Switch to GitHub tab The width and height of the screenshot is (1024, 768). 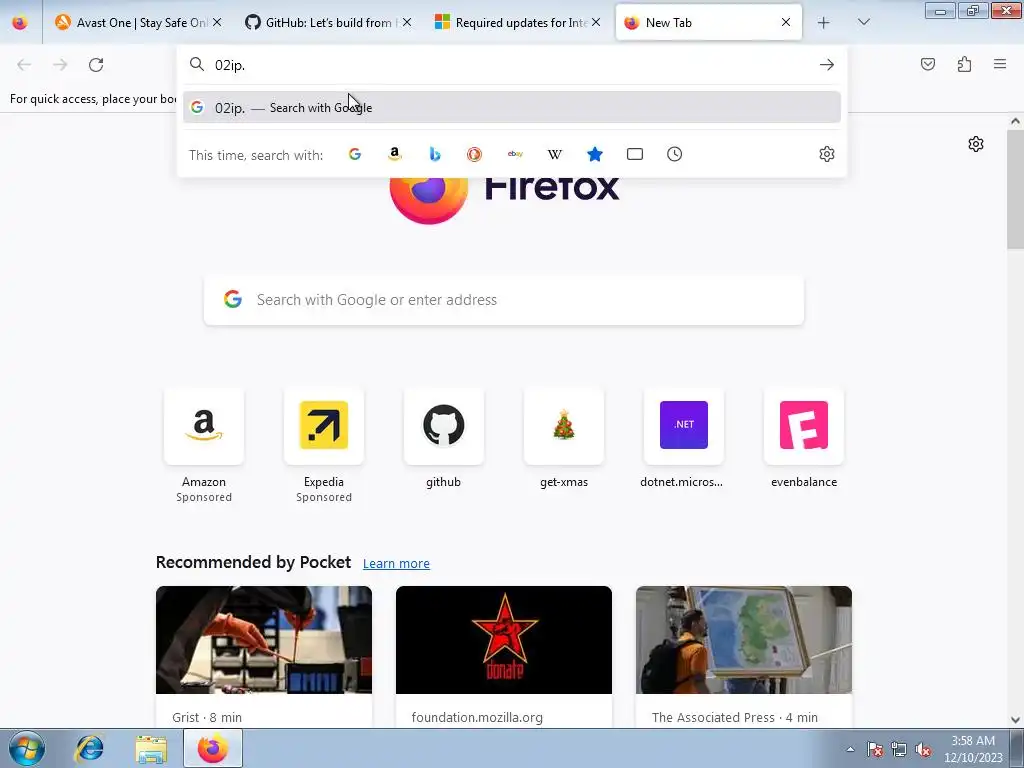(328, 22)
